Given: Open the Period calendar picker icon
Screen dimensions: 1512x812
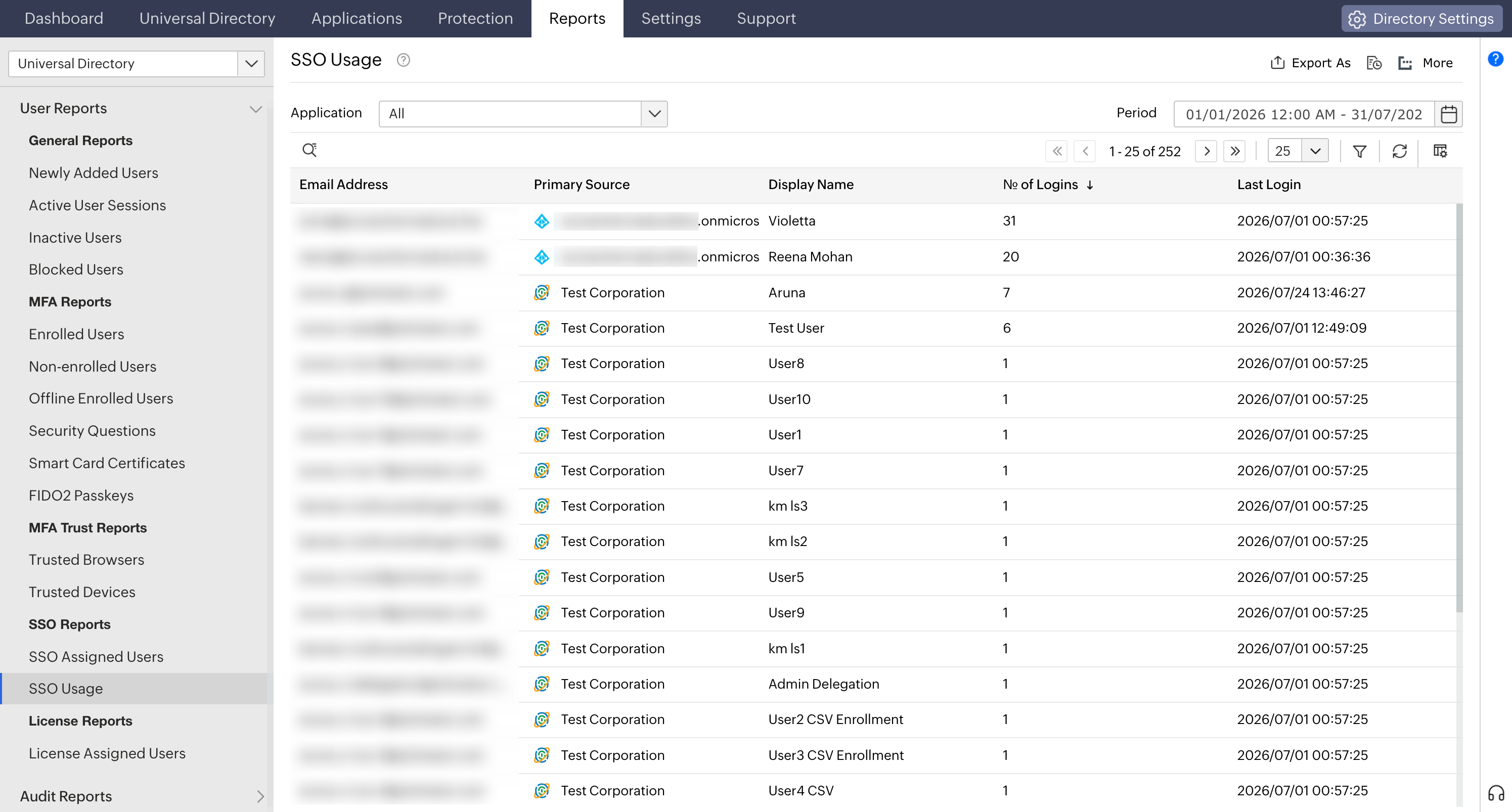Looking at the screenshot, I should (x=1449, y=114).
